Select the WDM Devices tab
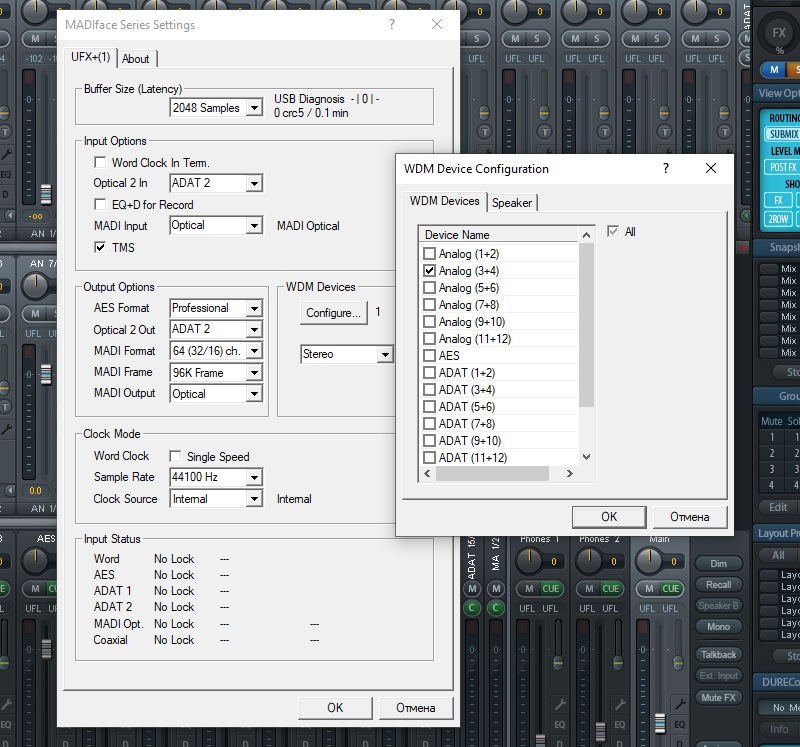 (444, 201)
